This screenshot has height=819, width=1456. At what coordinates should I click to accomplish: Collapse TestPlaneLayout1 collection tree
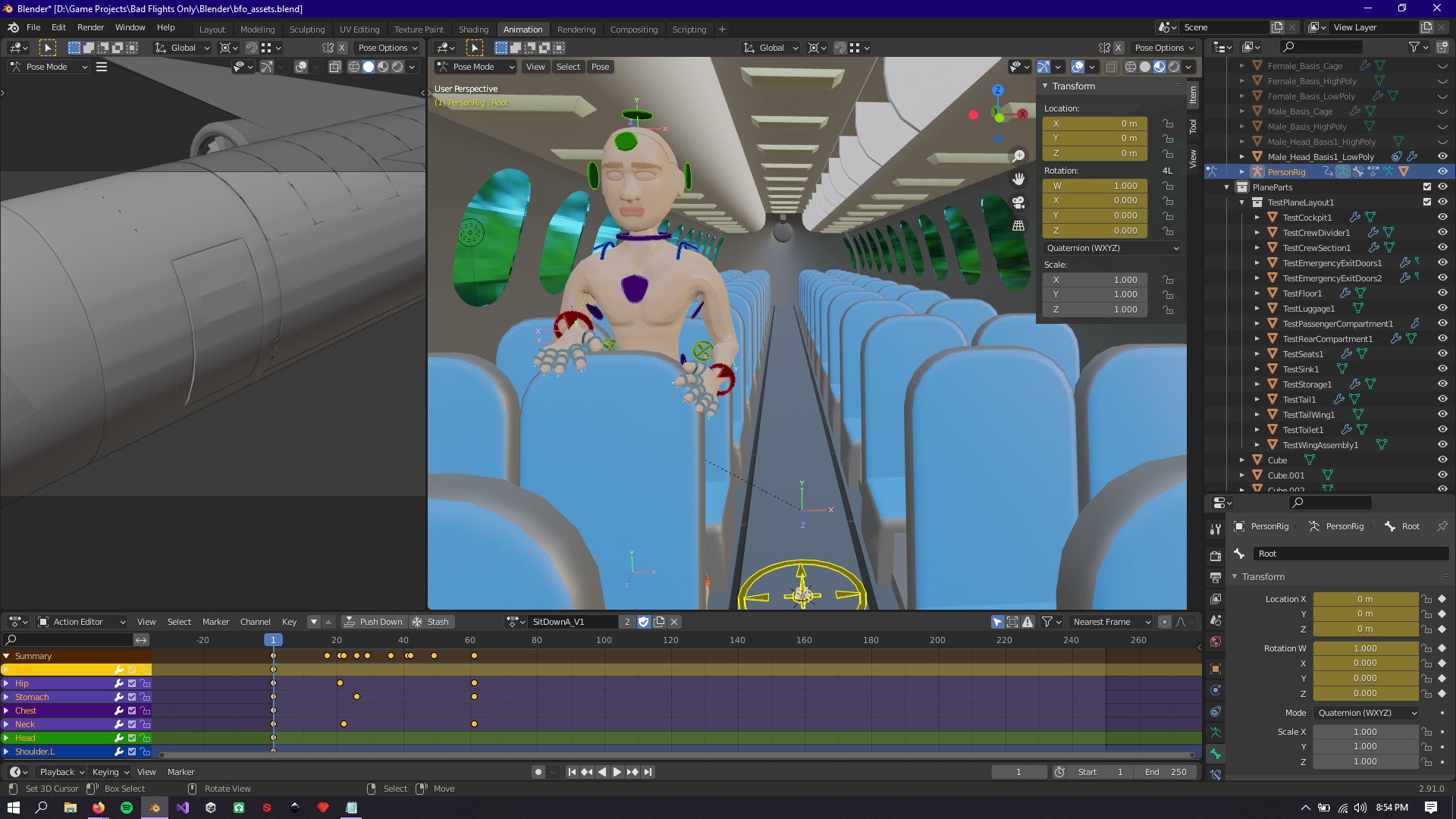(1242, 202)
